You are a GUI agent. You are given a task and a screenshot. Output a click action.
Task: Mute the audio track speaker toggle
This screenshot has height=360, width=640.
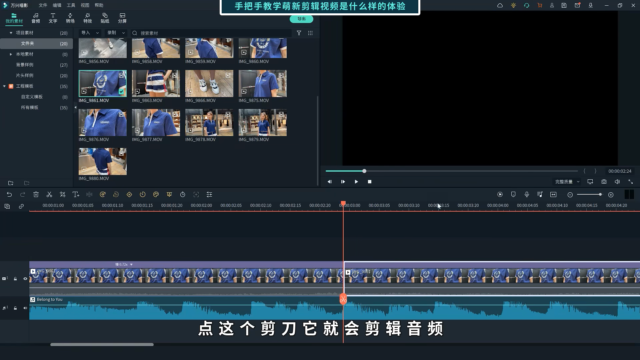[x=25, y=308]
